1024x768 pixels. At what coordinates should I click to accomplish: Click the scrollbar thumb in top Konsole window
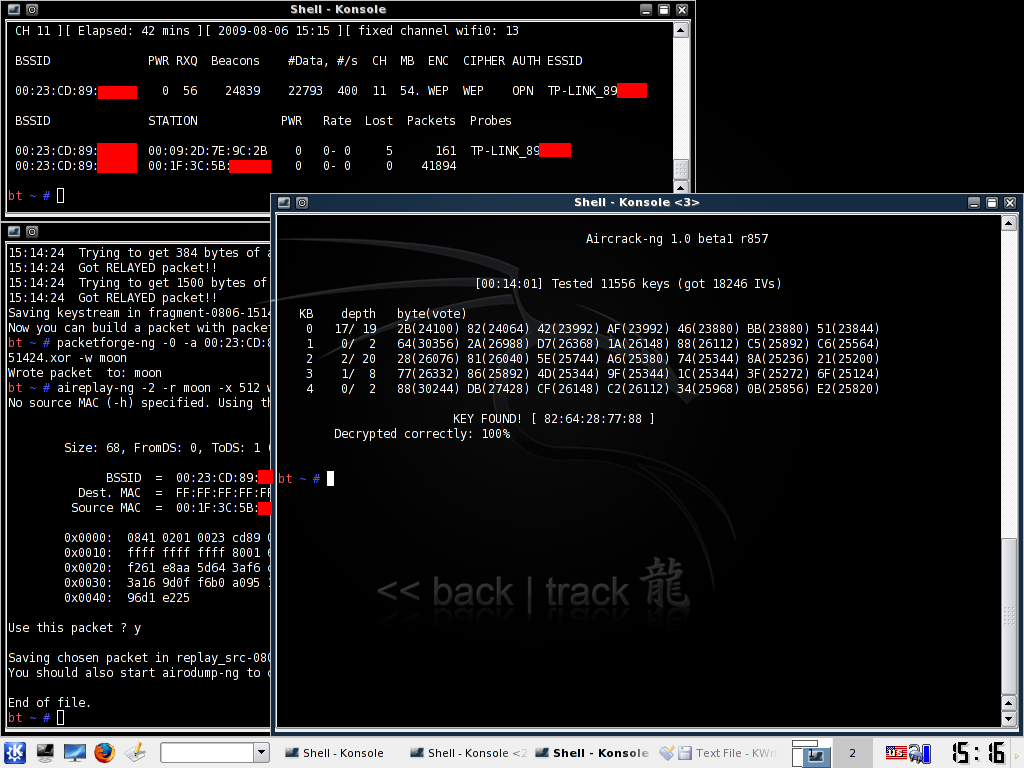[680, 170]
